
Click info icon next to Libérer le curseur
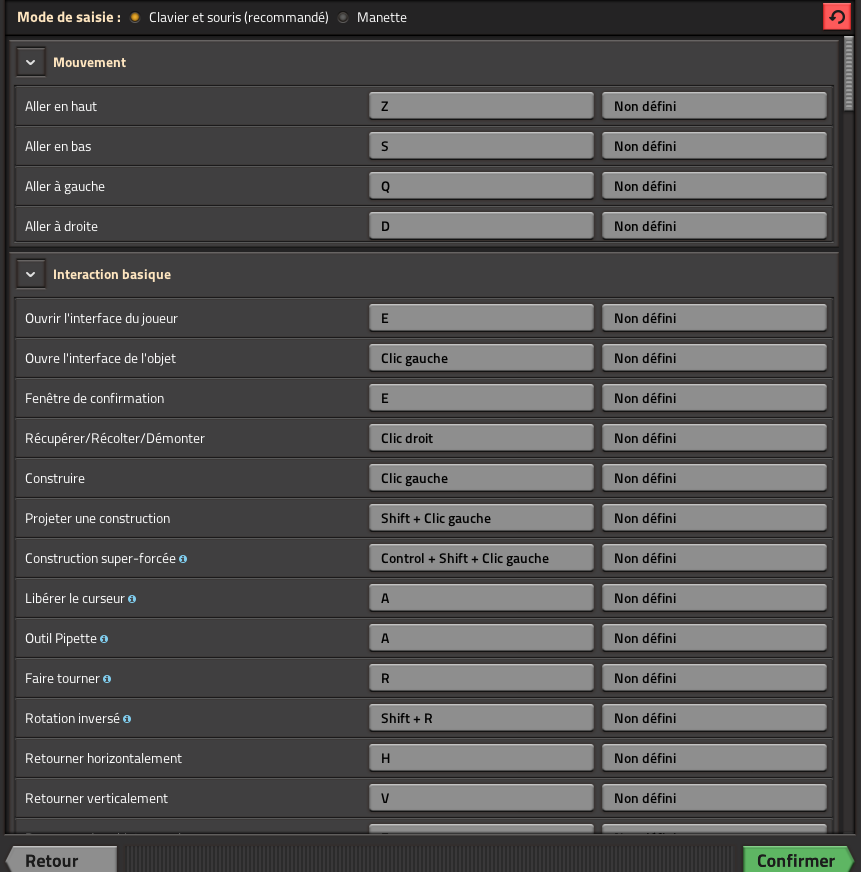132,599
